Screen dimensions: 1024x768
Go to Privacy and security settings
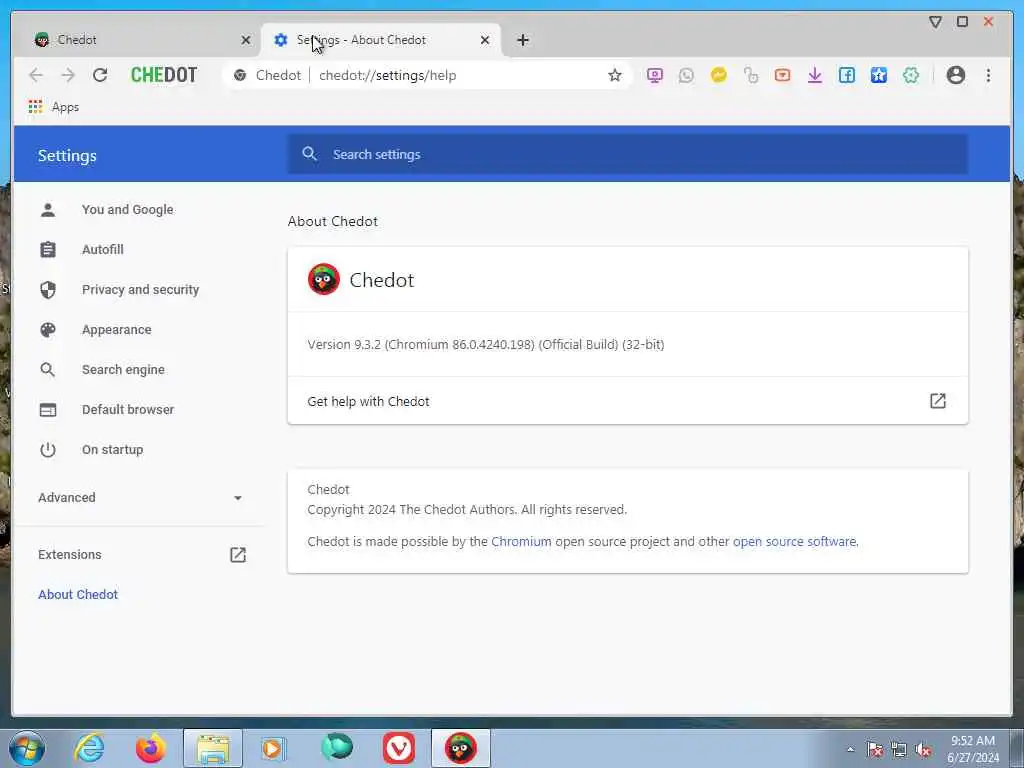[140, 289]
